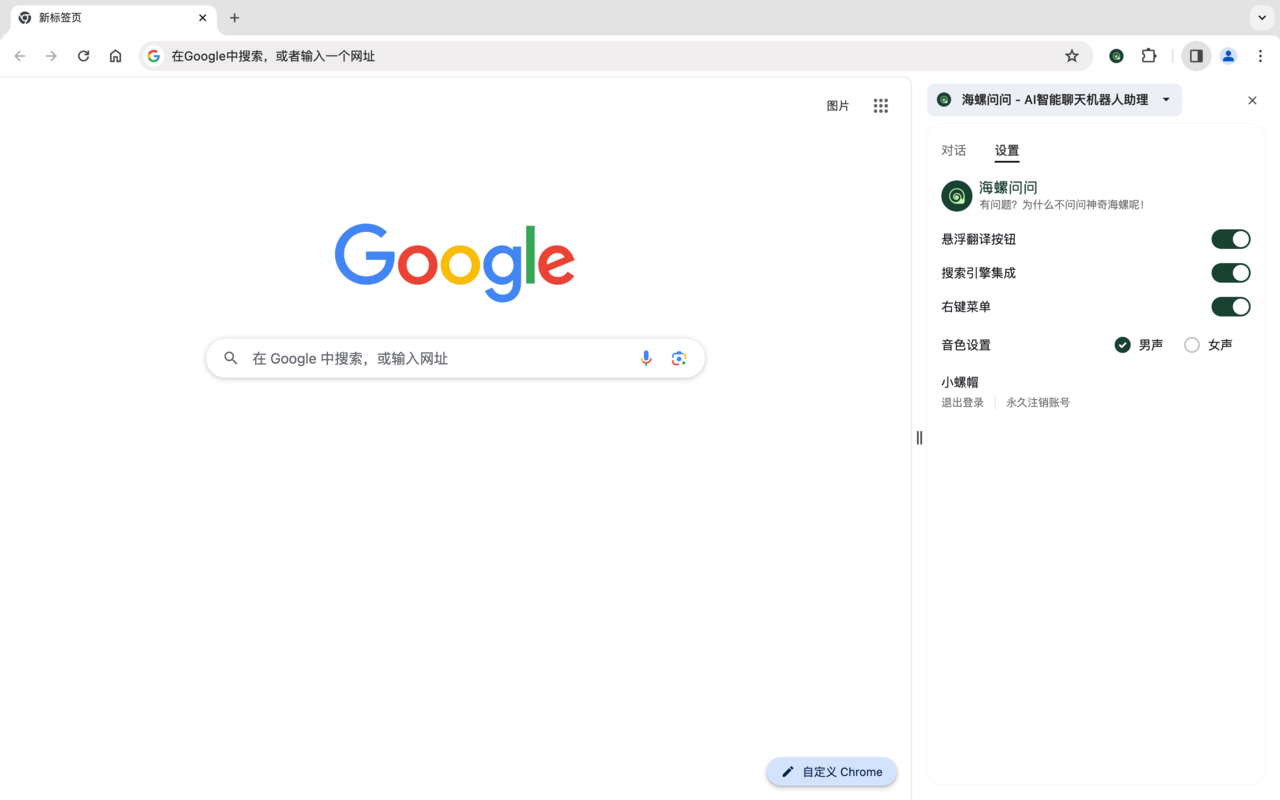
Task: Bookmark this tab with the star icon
Action: pos(1072,56)
